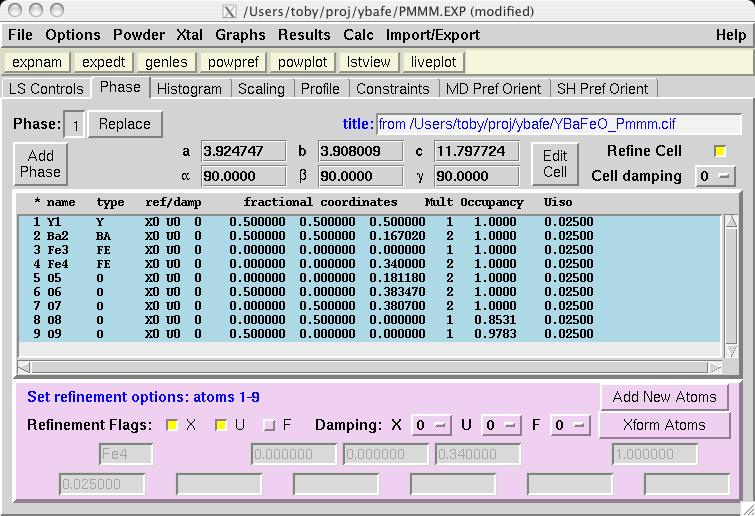Open the Import/Export menu
The height and width of the screenshot is (516, 755).
(432, 35)
